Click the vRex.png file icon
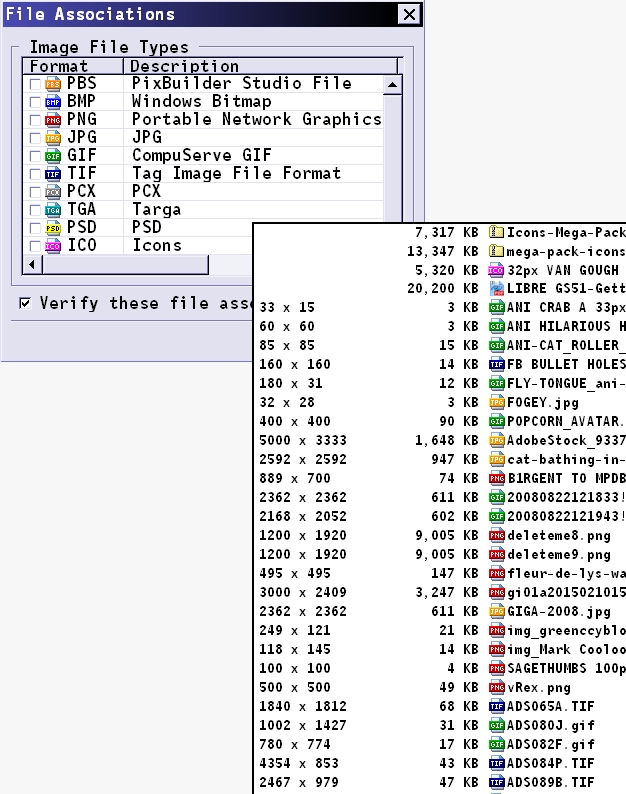Screen dimensions: 626x794 [x=496, y=688]
